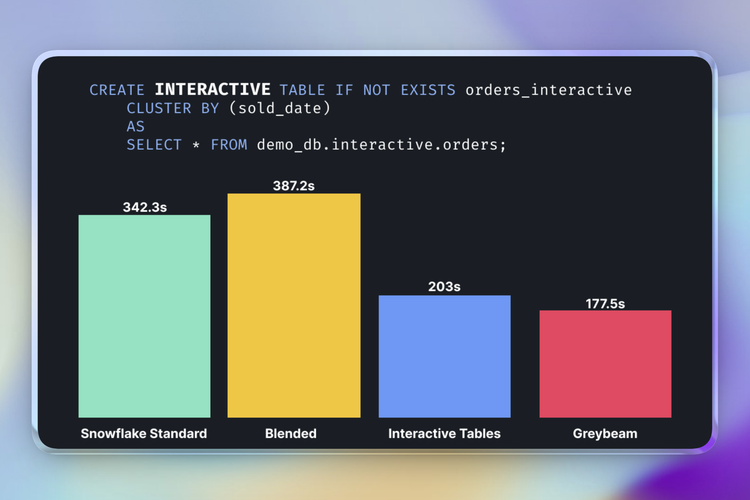Click the "IF NOT EXISTS" clause
This screenshot has width=750, height=500.
pyautogui.click(x=396, y=90)
